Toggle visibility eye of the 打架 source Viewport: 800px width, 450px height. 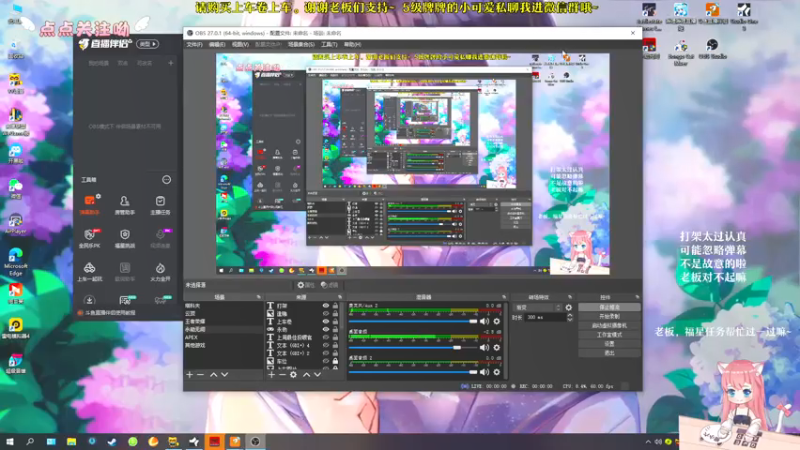(x=326, y=306)
